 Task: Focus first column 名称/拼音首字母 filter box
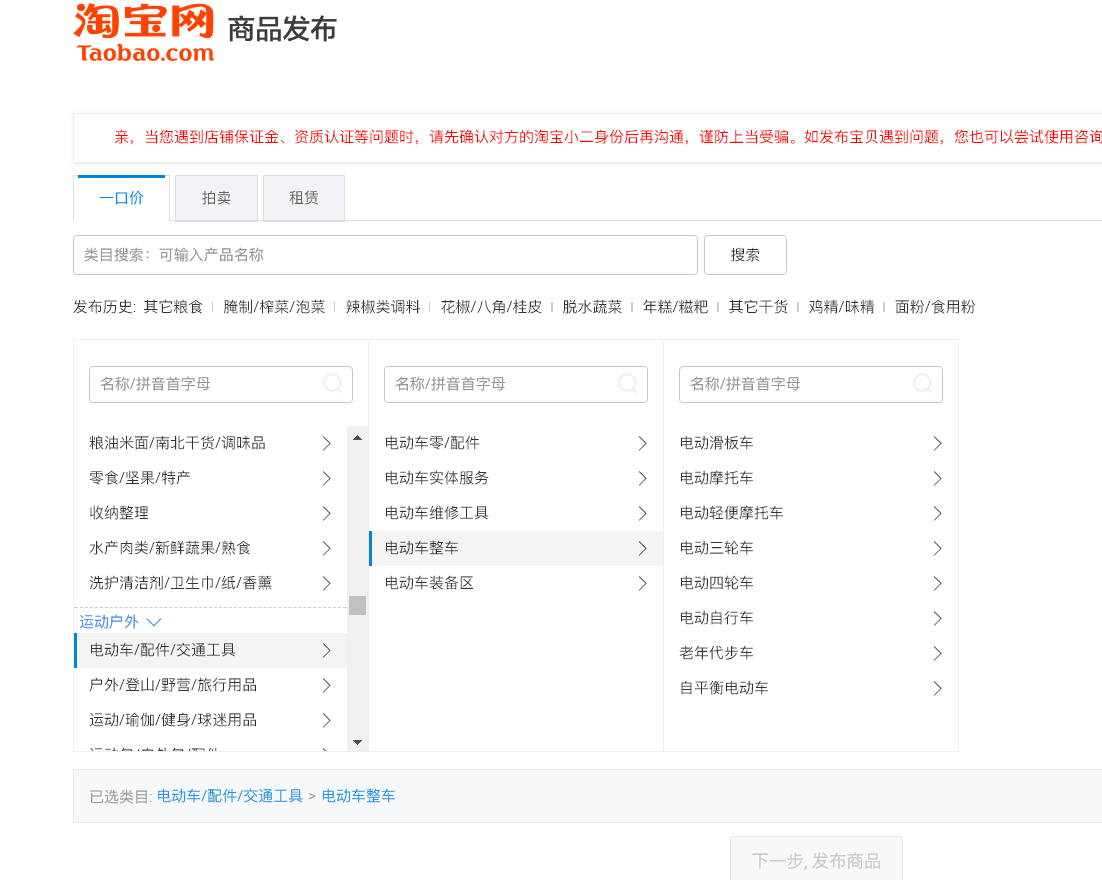point(221,384)
